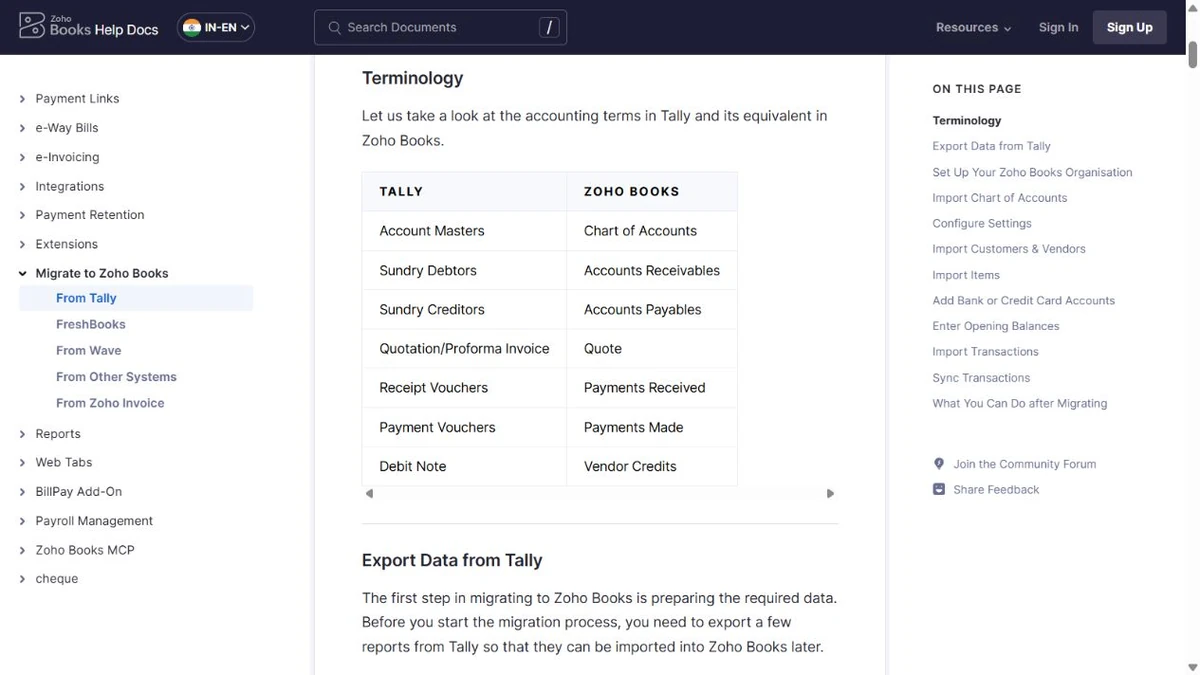Expand the Integrations section chevron

23,186
